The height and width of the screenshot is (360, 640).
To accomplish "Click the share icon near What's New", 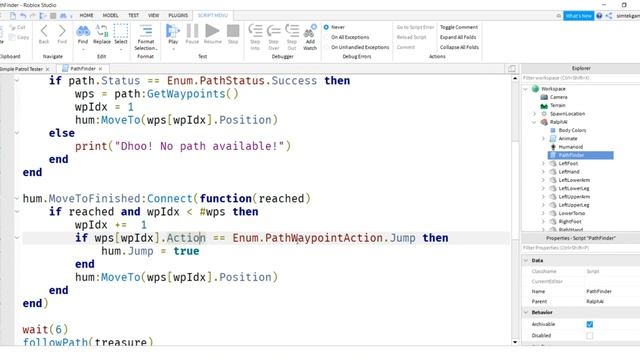I will pos(609,16).
